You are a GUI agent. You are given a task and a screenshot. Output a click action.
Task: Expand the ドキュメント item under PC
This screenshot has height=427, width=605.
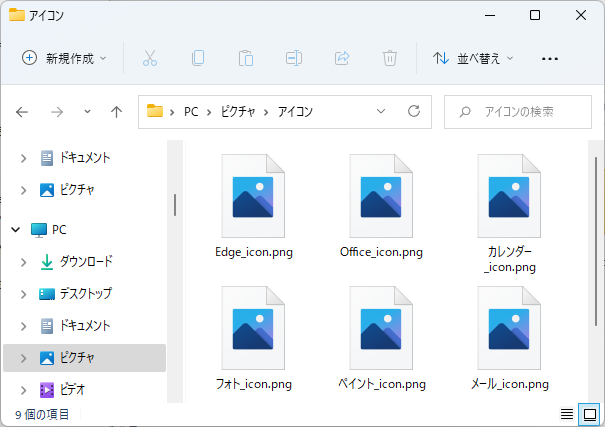coord(24,326)
